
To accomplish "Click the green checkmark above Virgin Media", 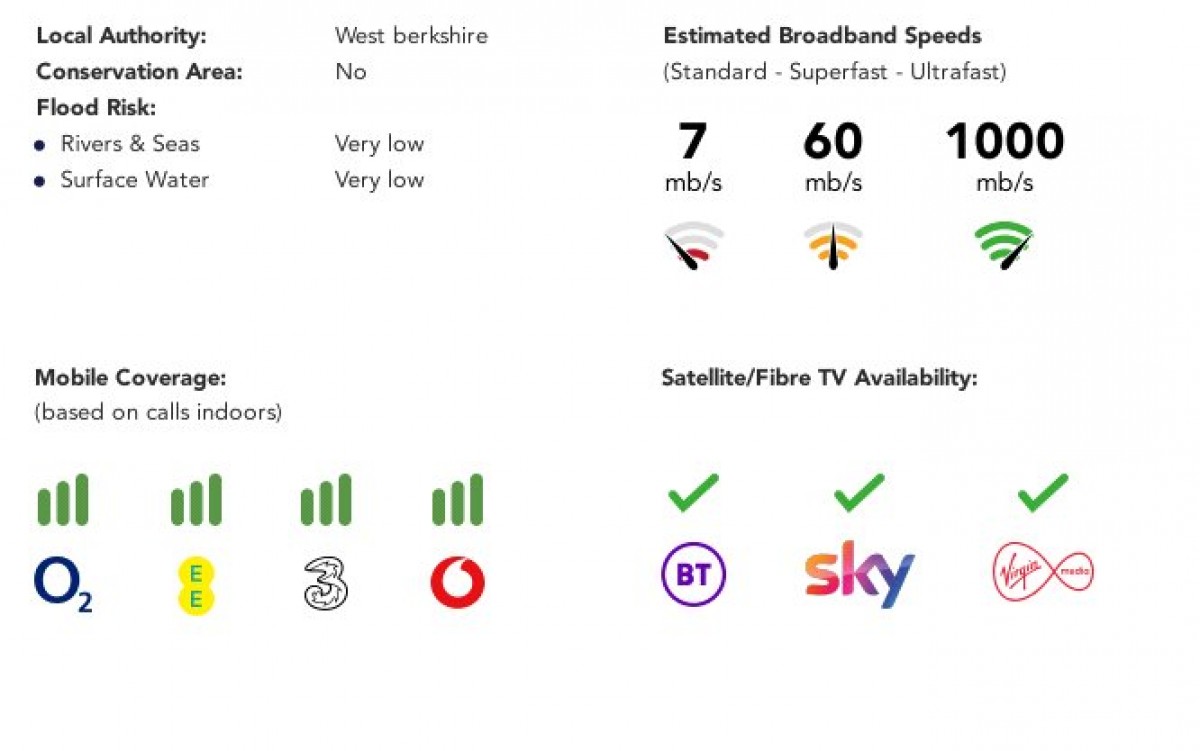I will point(1043,492).
